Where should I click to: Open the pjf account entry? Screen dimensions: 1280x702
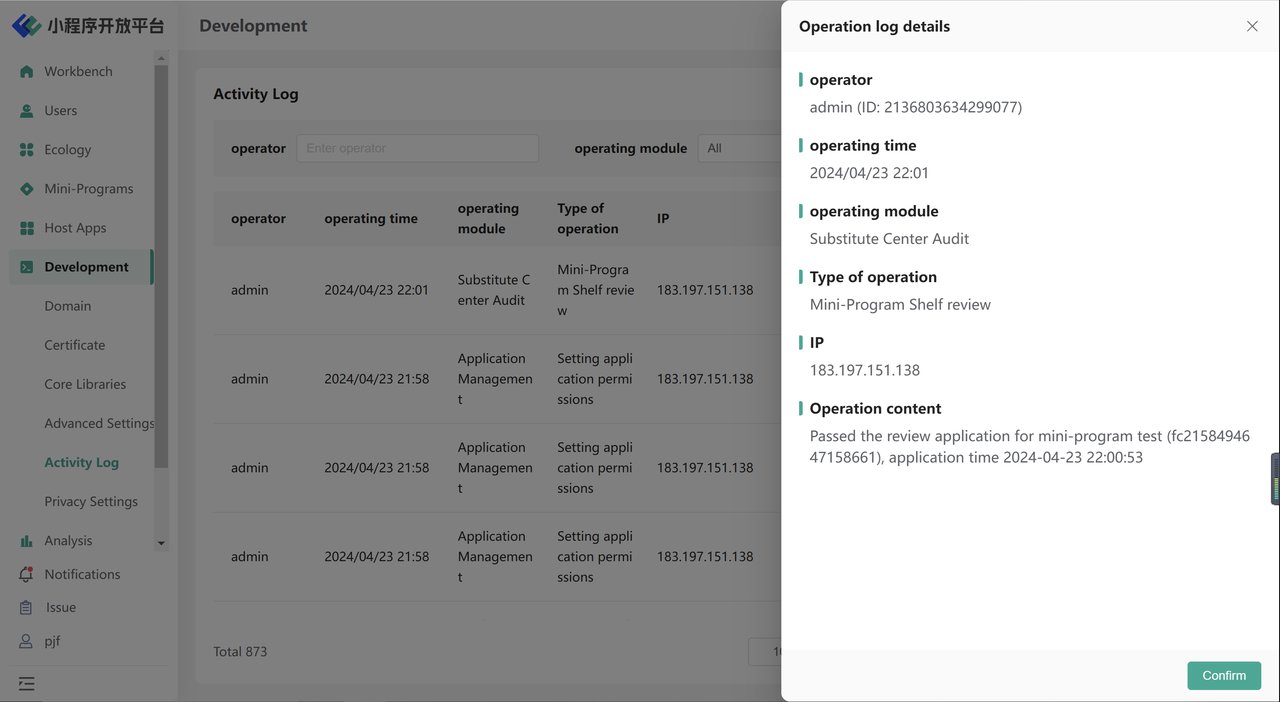pyautogui.click(x=52, y=642)
